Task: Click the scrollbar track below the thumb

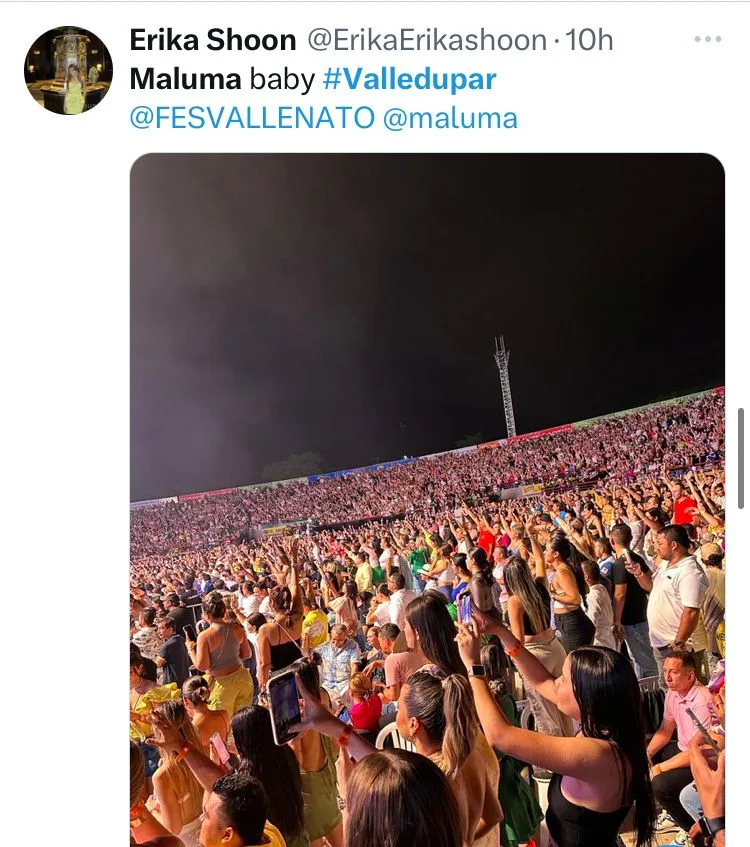Action: [x=741, y=675]
